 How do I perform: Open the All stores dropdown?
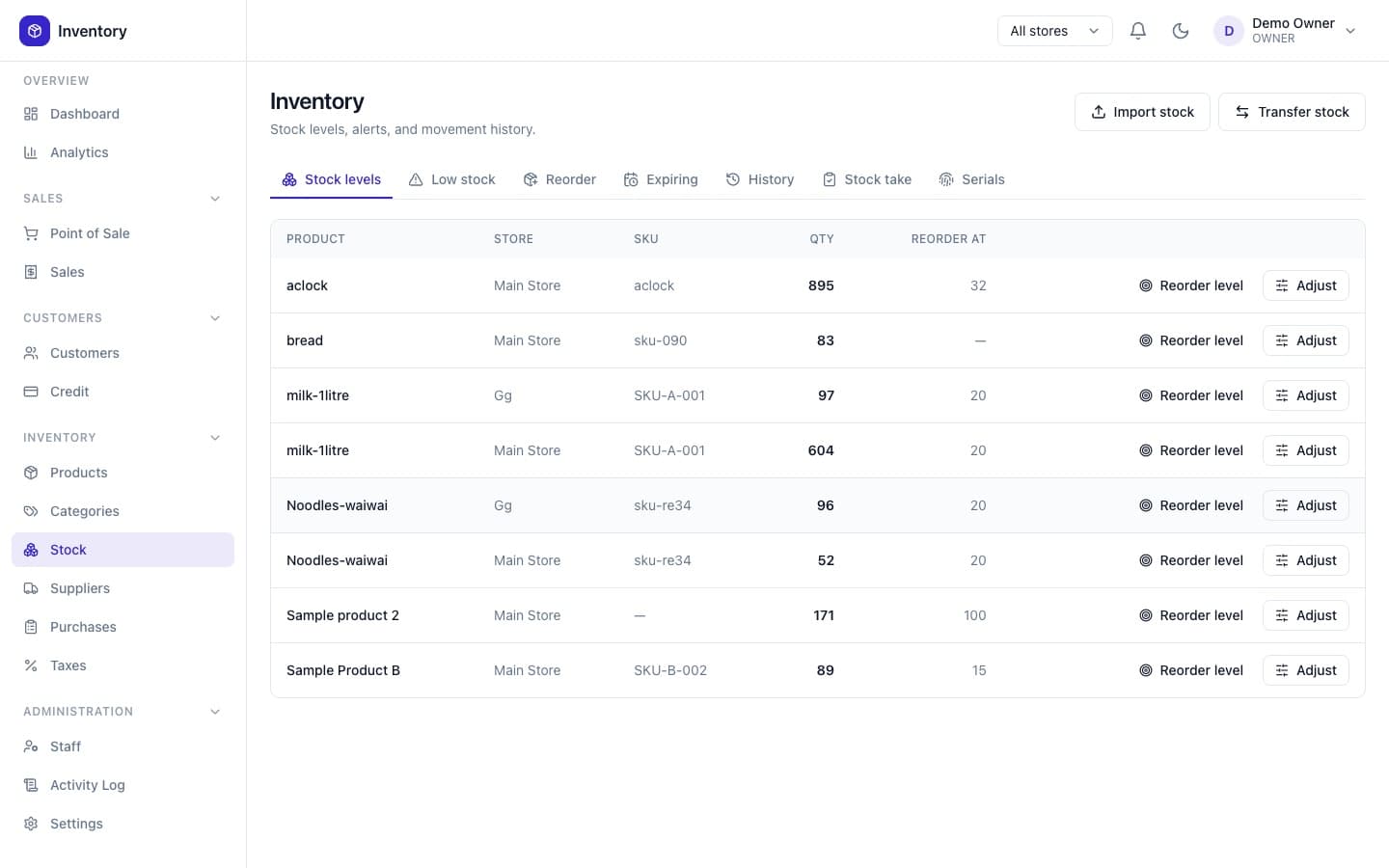1054,31
